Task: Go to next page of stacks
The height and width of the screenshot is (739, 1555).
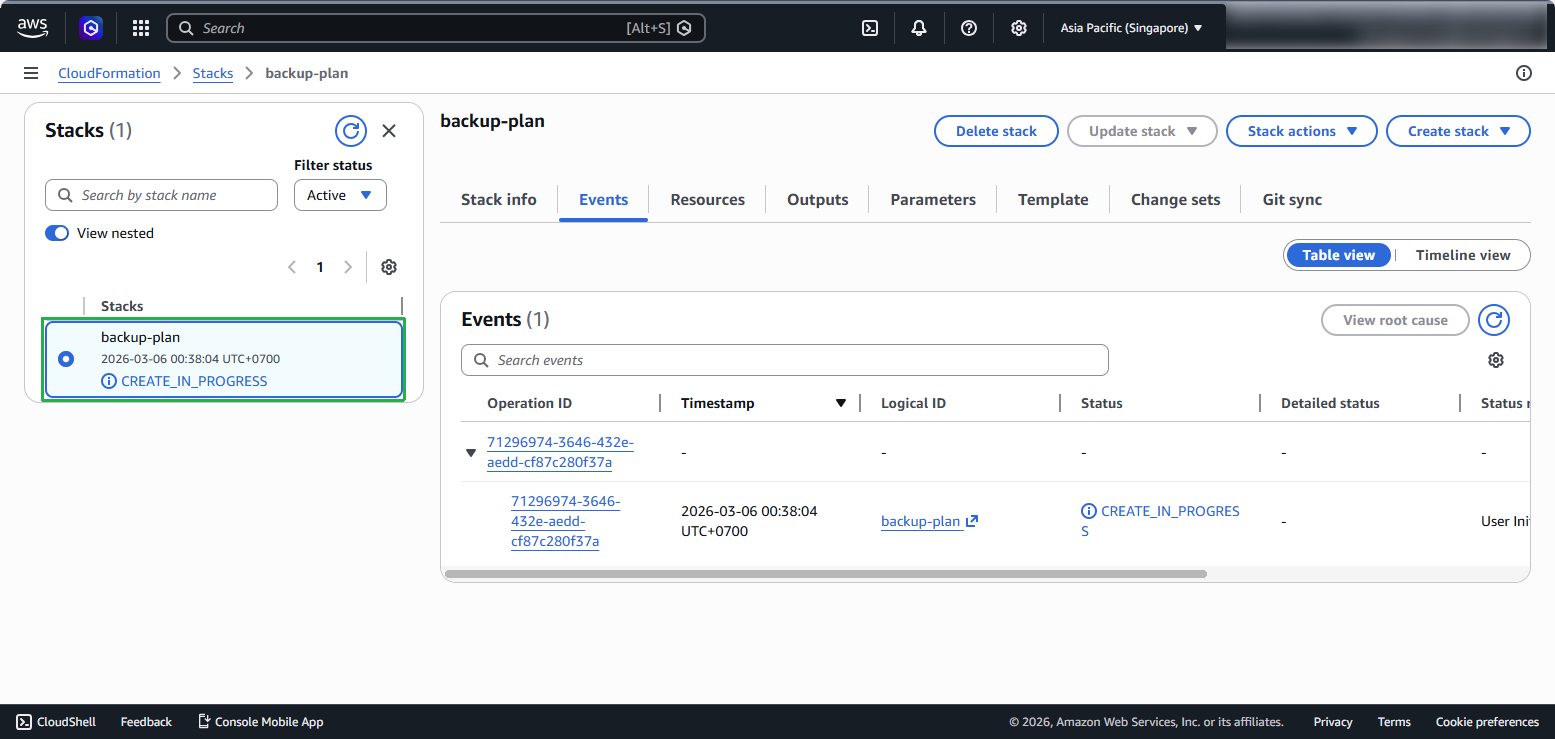Action: 348,267
